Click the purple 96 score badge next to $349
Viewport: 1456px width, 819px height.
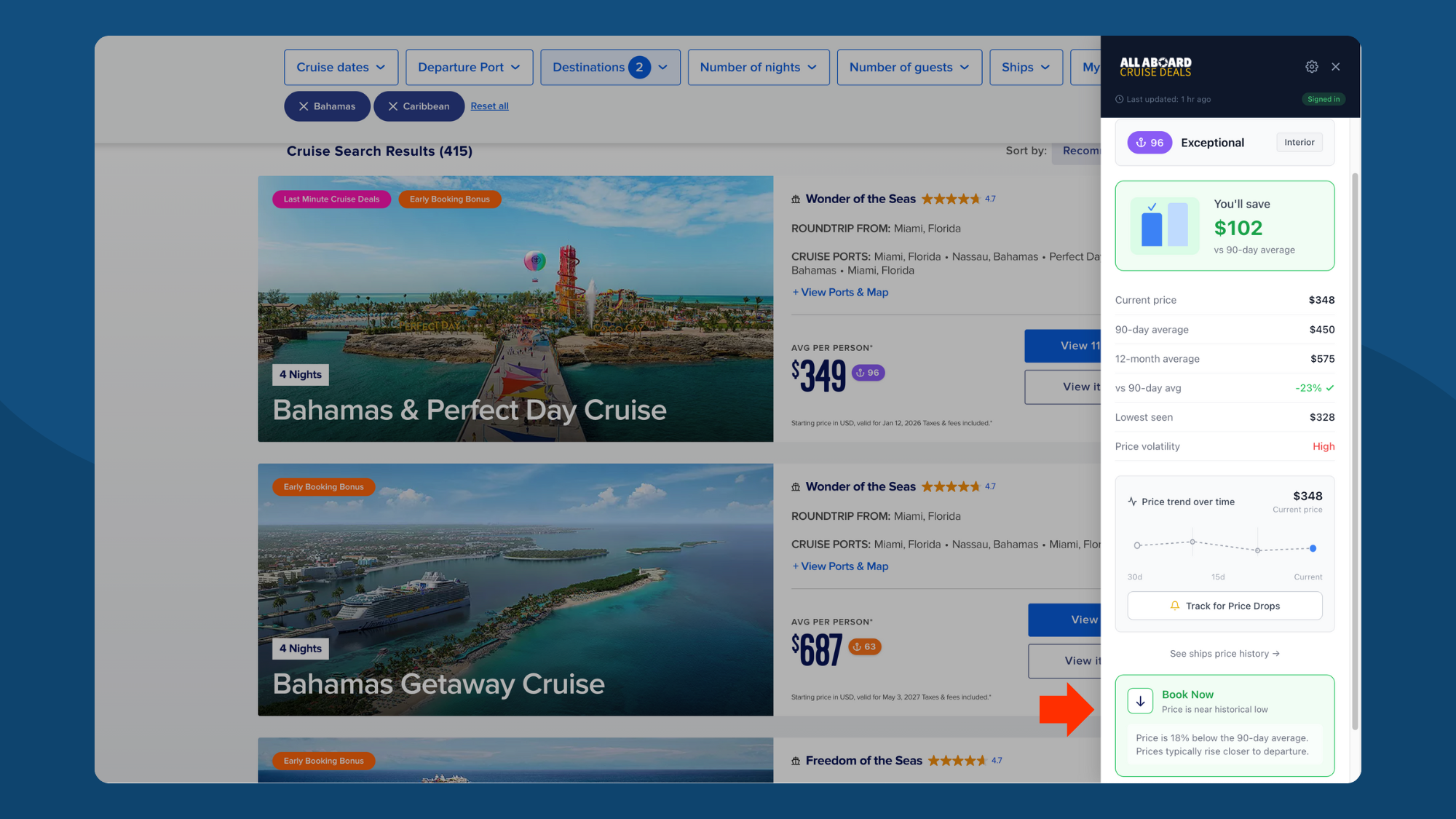pos(868,373)
